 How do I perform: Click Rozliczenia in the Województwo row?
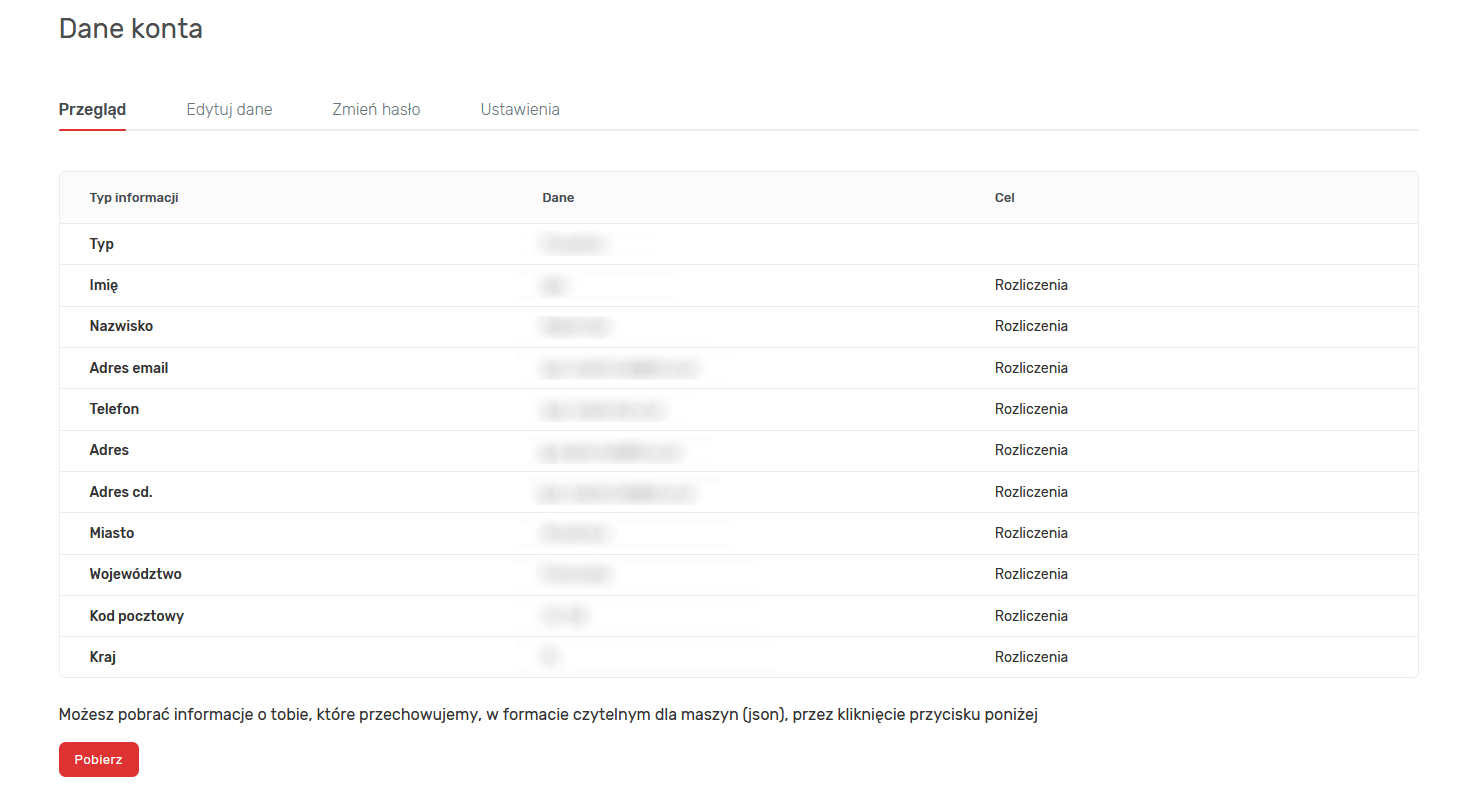1031,574
